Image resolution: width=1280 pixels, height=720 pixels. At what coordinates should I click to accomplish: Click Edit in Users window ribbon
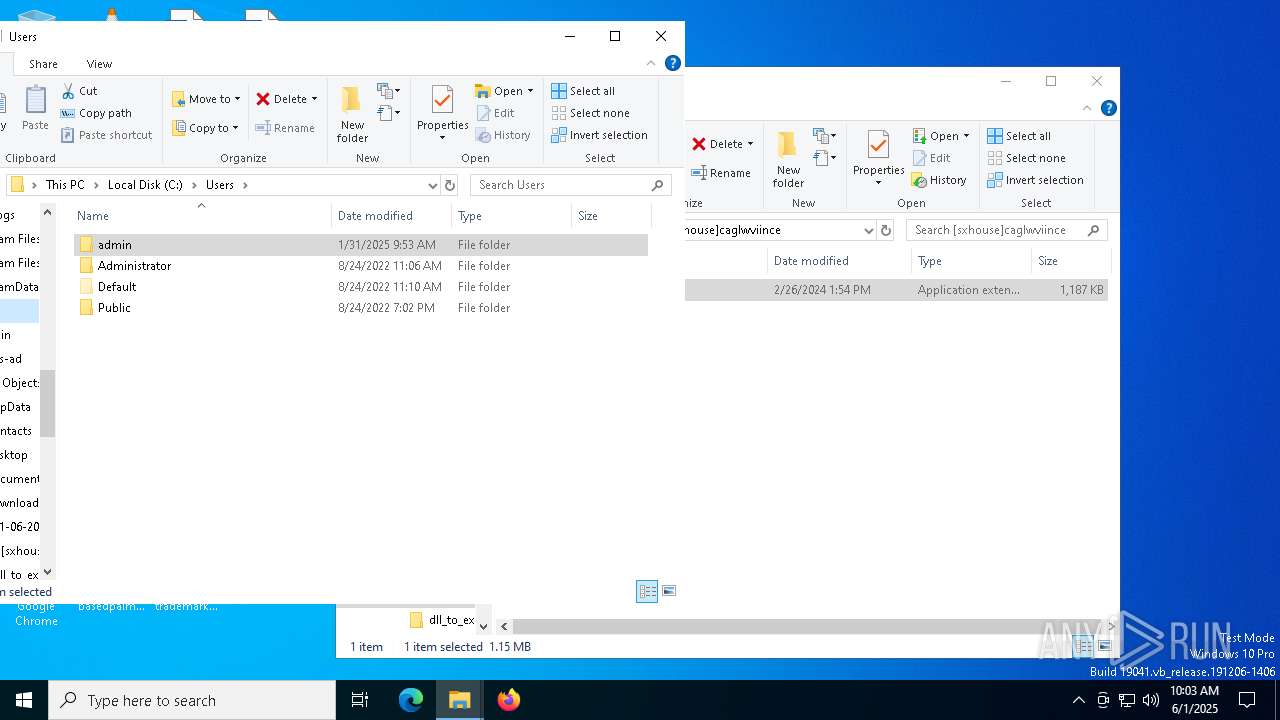coord(495,113)
